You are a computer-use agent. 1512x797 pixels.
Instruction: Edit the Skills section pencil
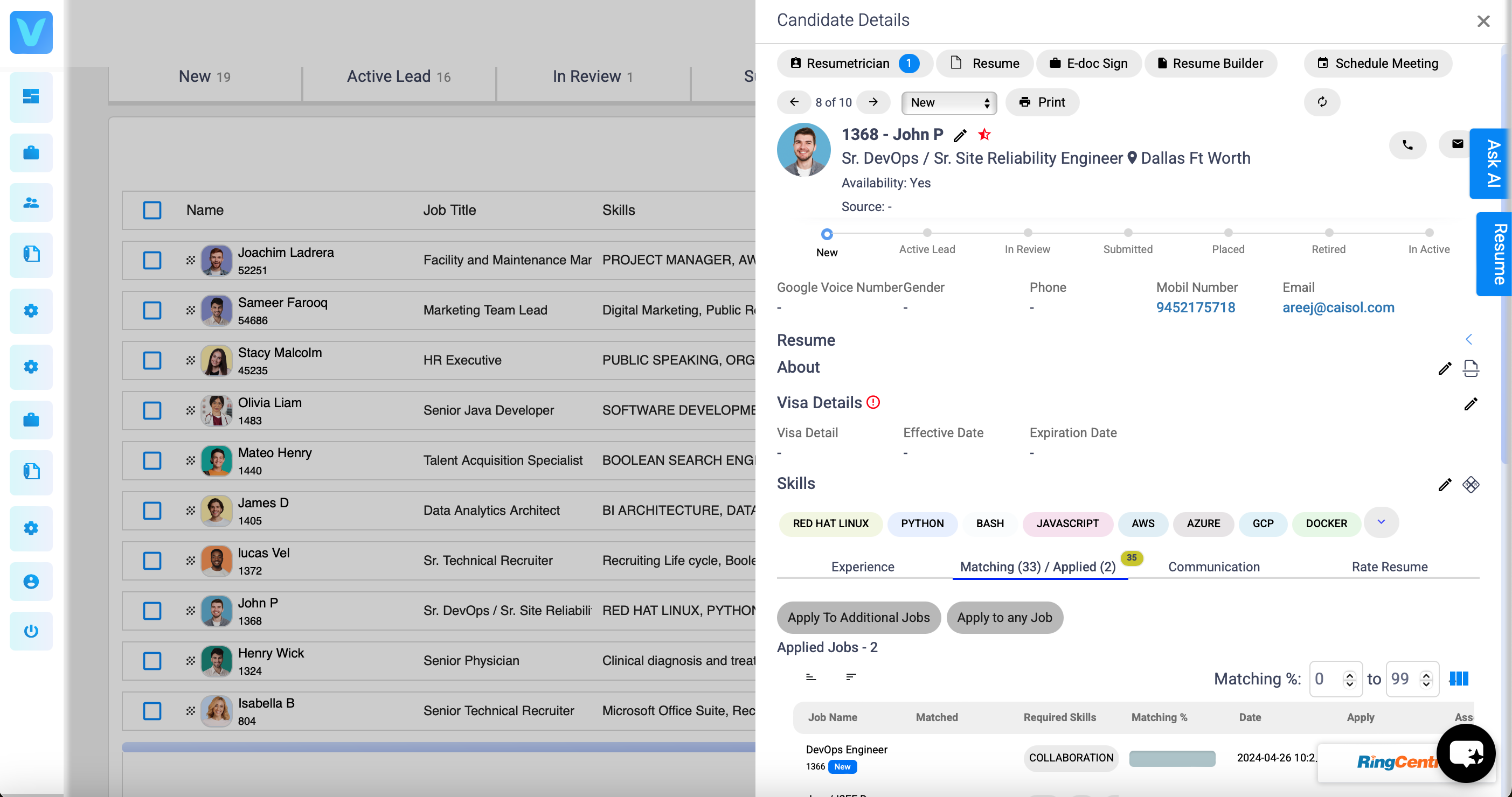(1445, 485)
